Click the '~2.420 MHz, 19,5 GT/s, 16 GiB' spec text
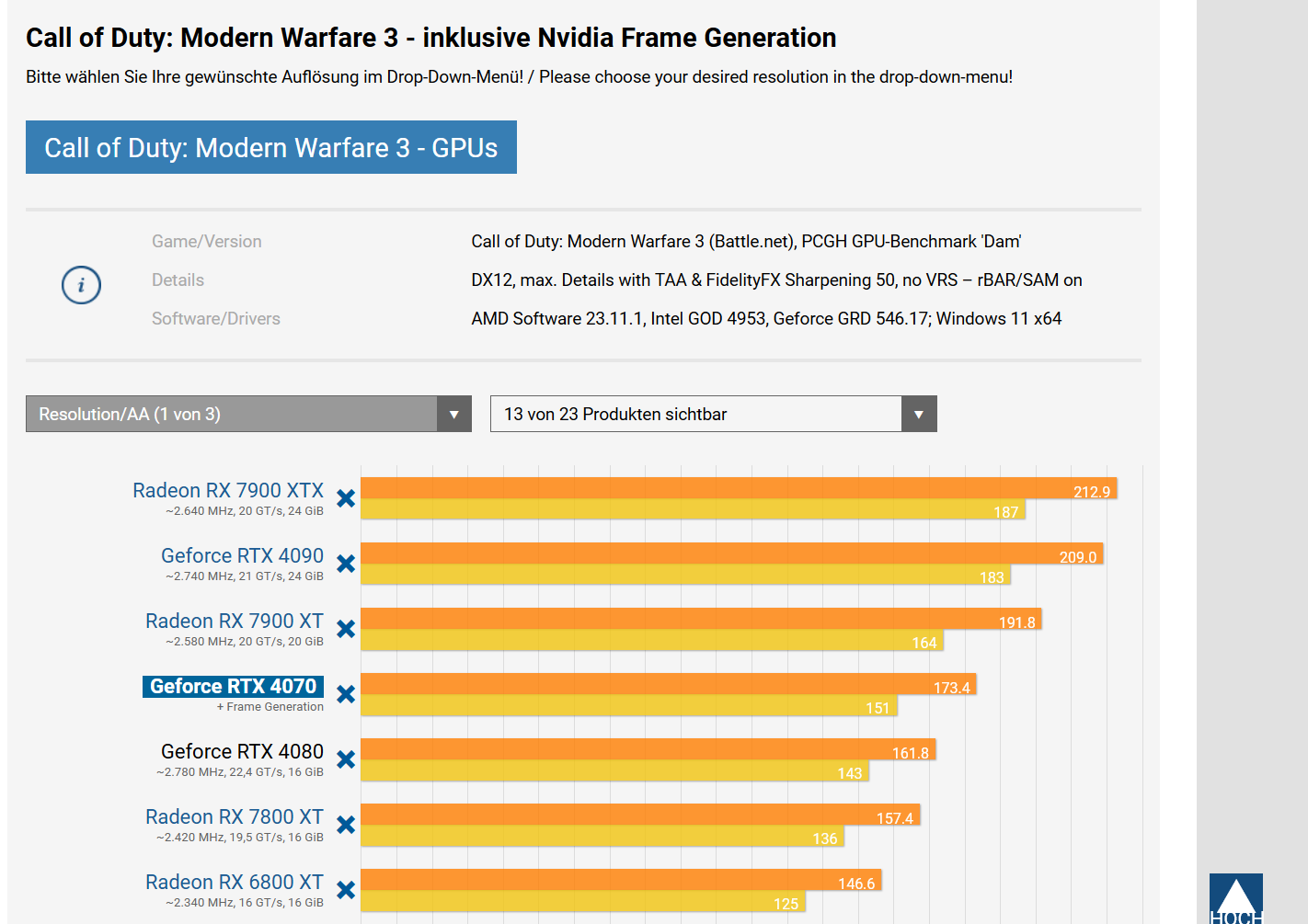The image size is (1308, 924). [x=240, y=838]
